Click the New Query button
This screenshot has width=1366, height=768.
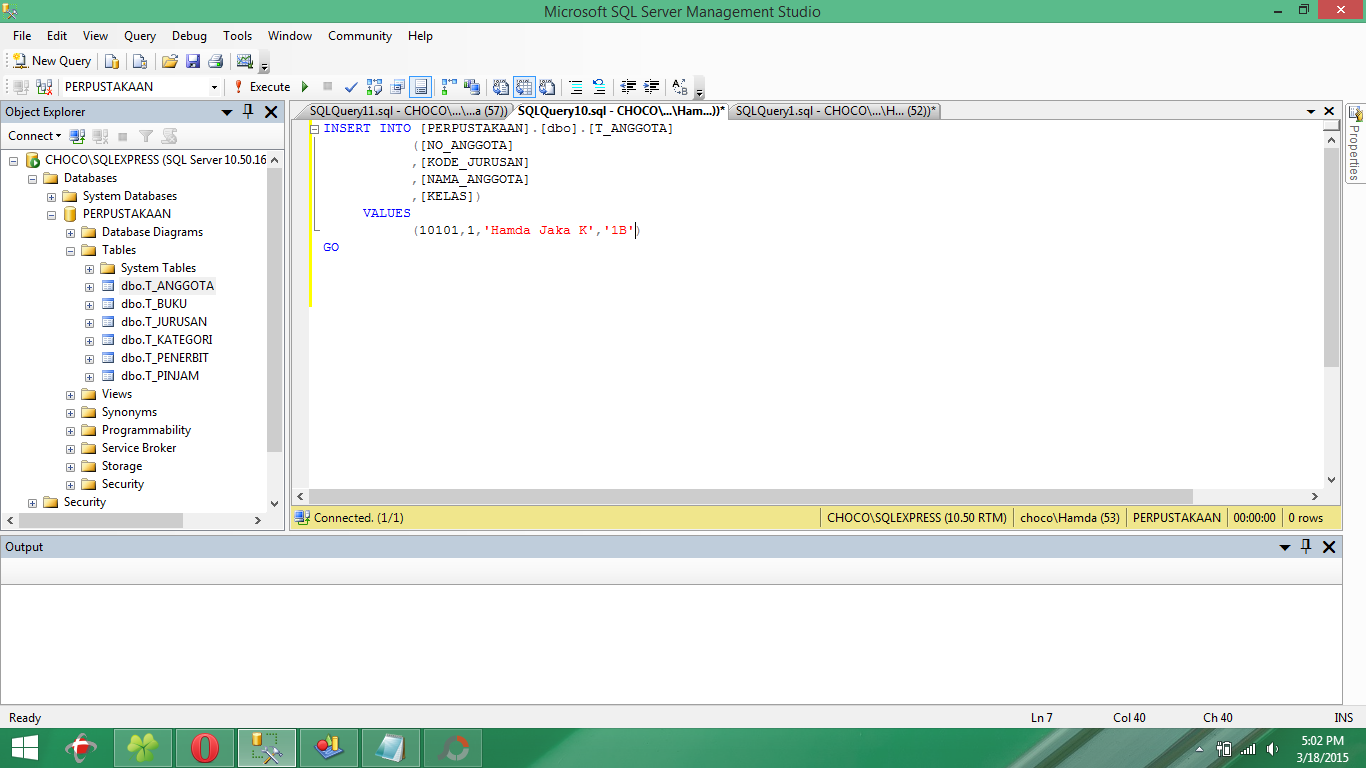tap(52, 61)
